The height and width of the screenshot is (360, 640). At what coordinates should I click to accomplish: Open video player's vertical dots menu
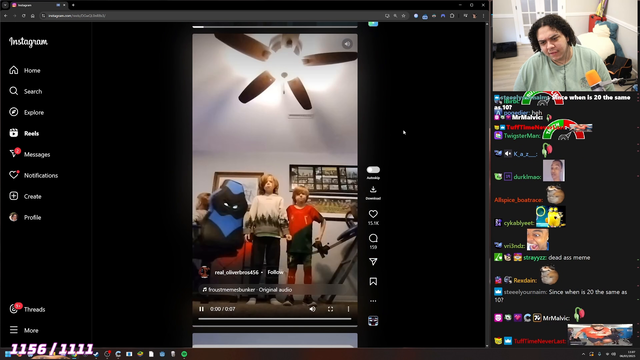click(x=348, y=309)
